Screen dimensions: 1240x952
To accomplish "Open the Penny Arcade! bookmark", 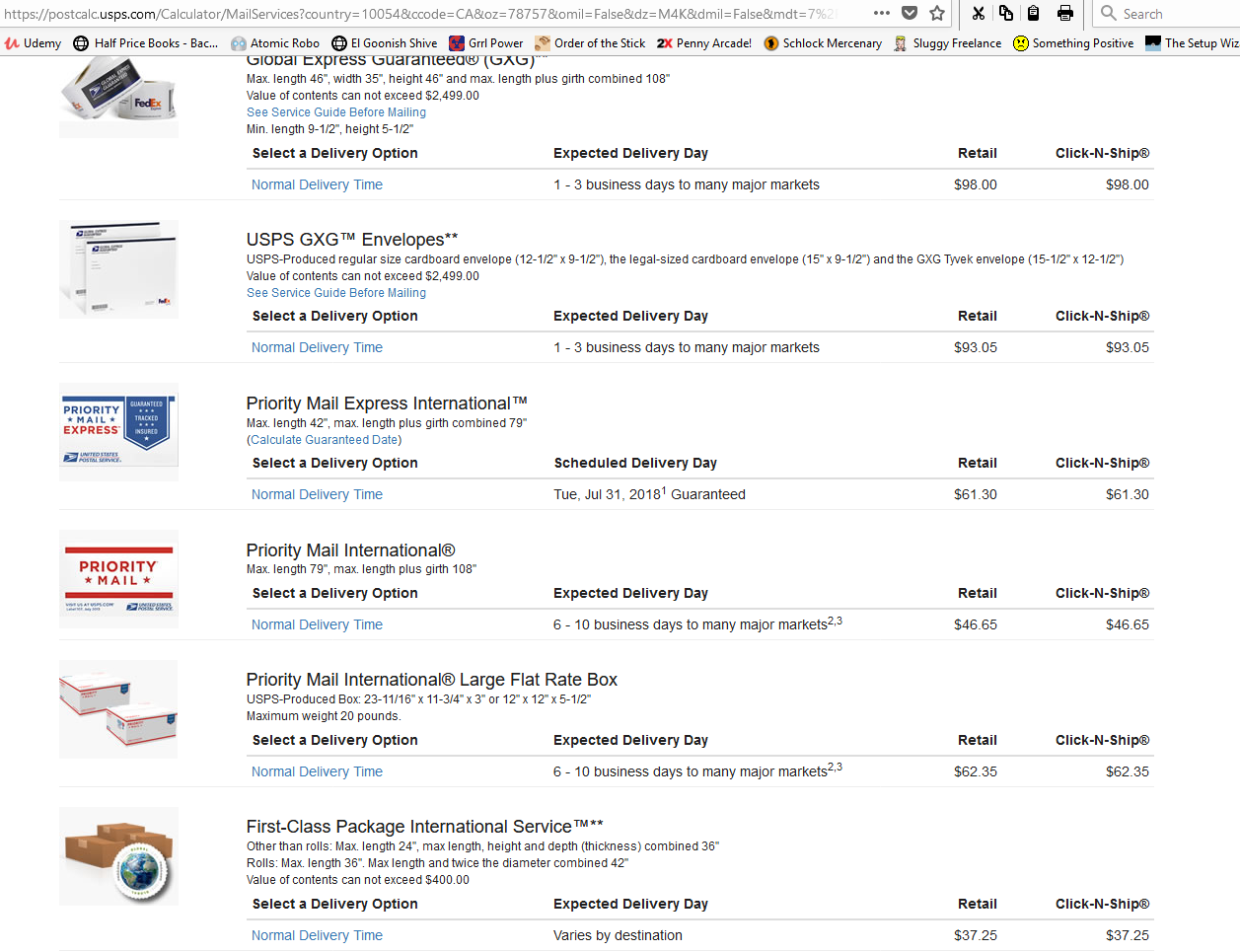I will click(x=704, y=43).
